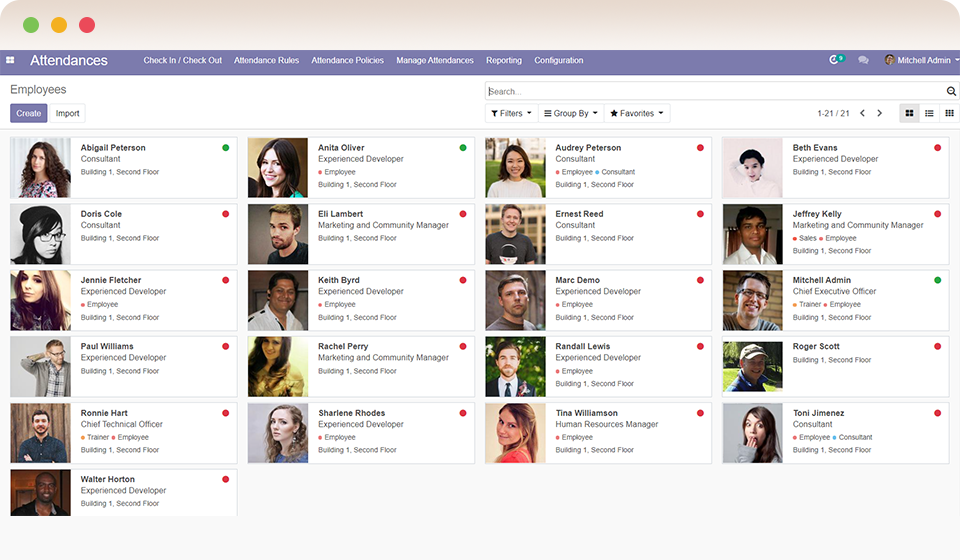960x560 pixels.
Task: Open the Reporting menu
Action: click(x=504, y=60)
